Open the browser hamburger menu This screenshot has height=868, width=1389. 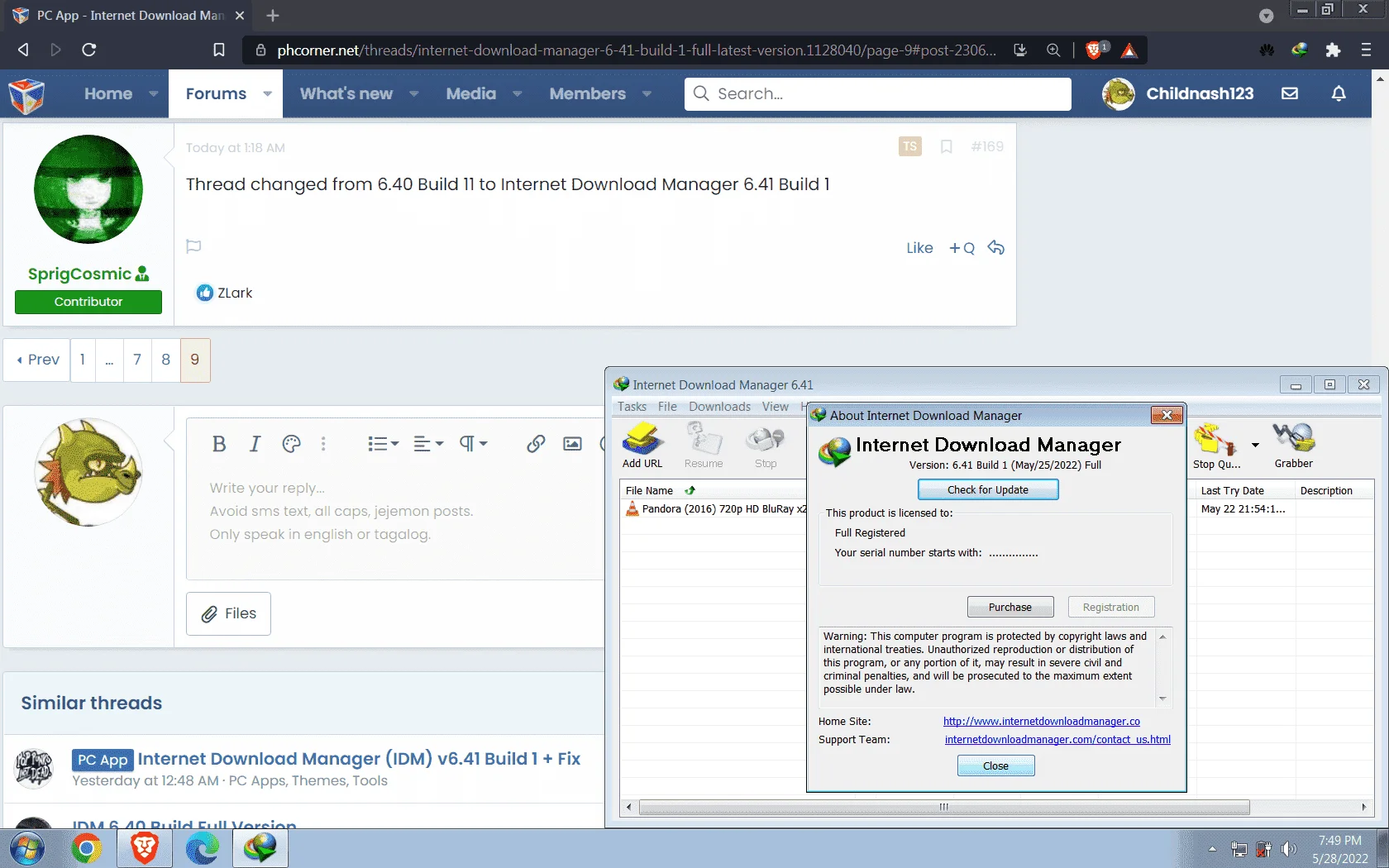(1366, 50)
